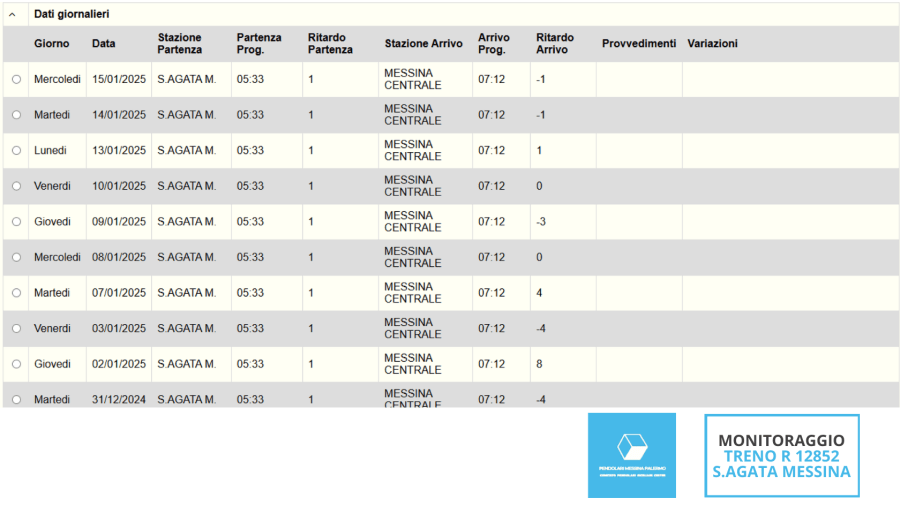The height and width of the screenshot is (506, 900).
Task: Select radio for 08/01/2025 Mercoledì
Action: click(x=16, y=257)
